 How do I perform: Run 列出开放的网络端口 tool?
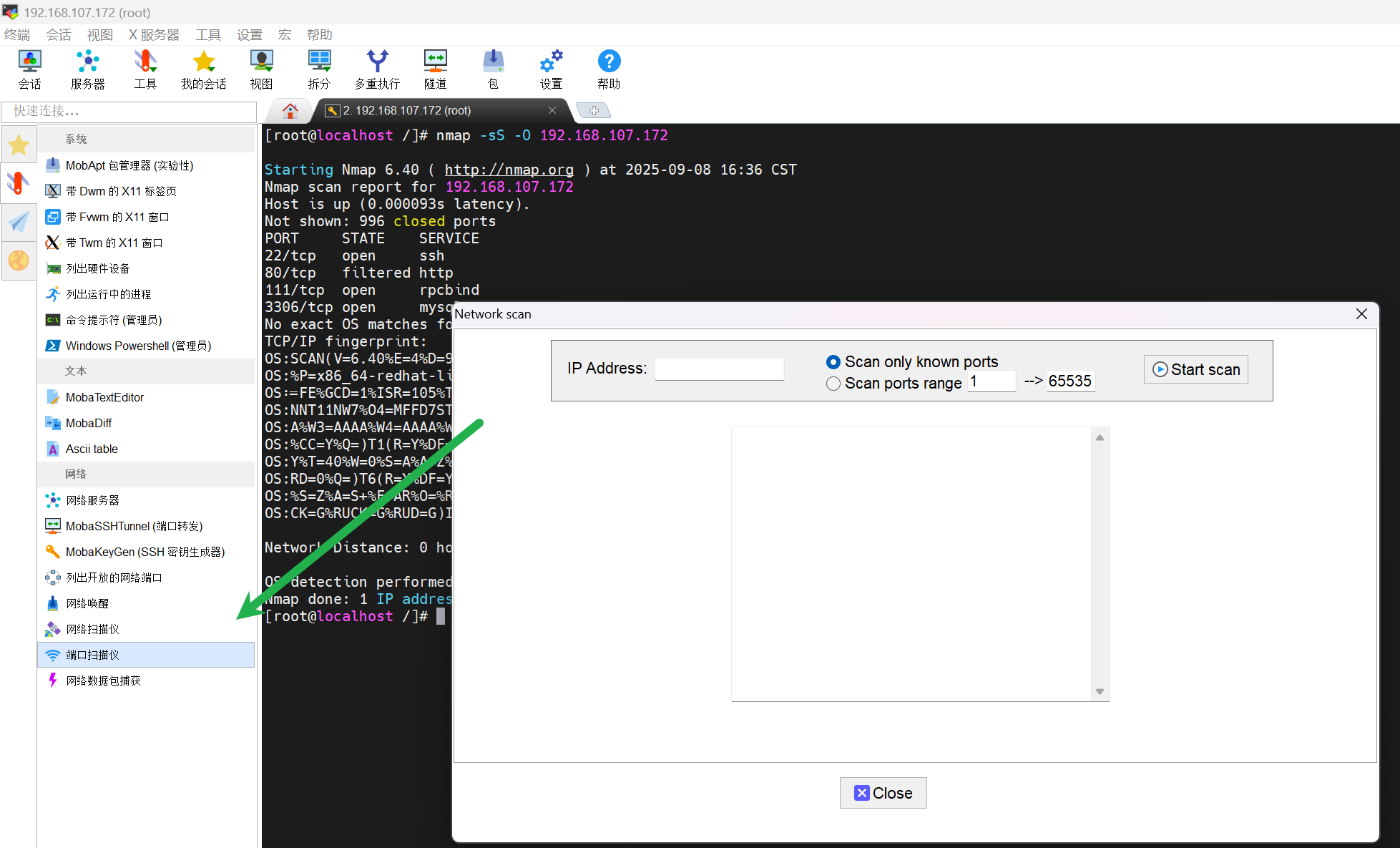(x=147, y=577)
